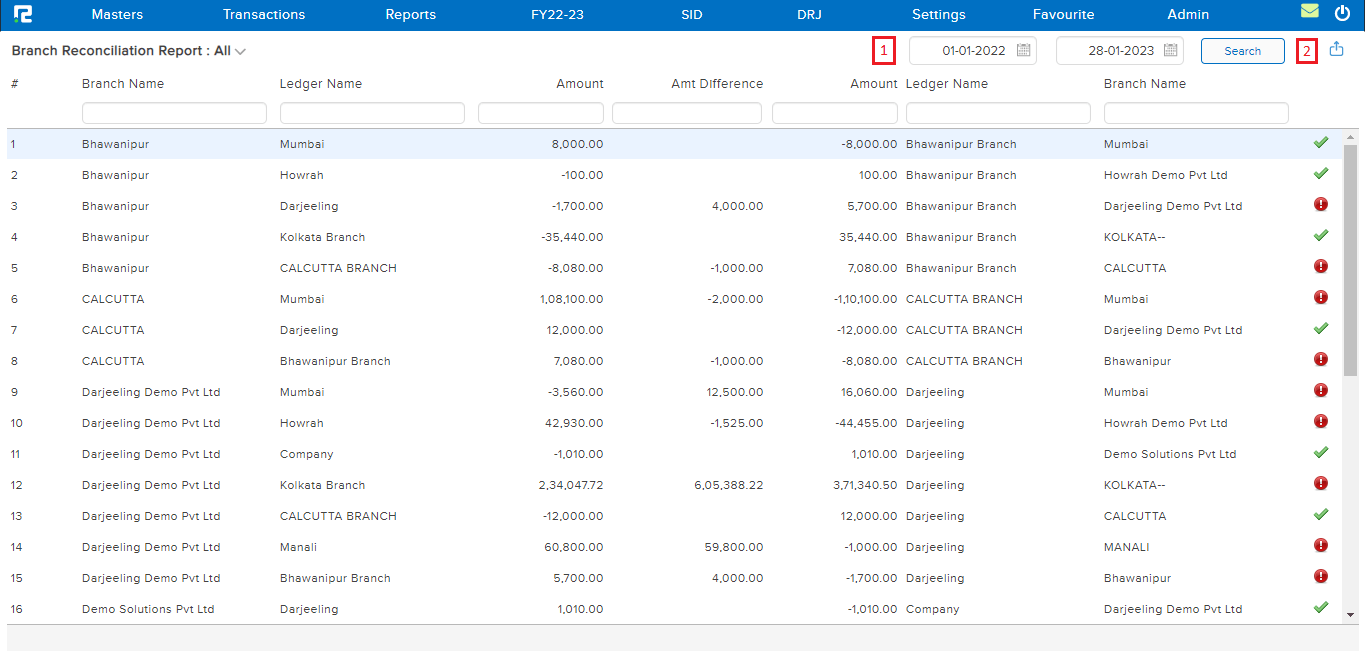Open the Masters menu
This screenshot has height=655, width=1366.
point(117,14)
